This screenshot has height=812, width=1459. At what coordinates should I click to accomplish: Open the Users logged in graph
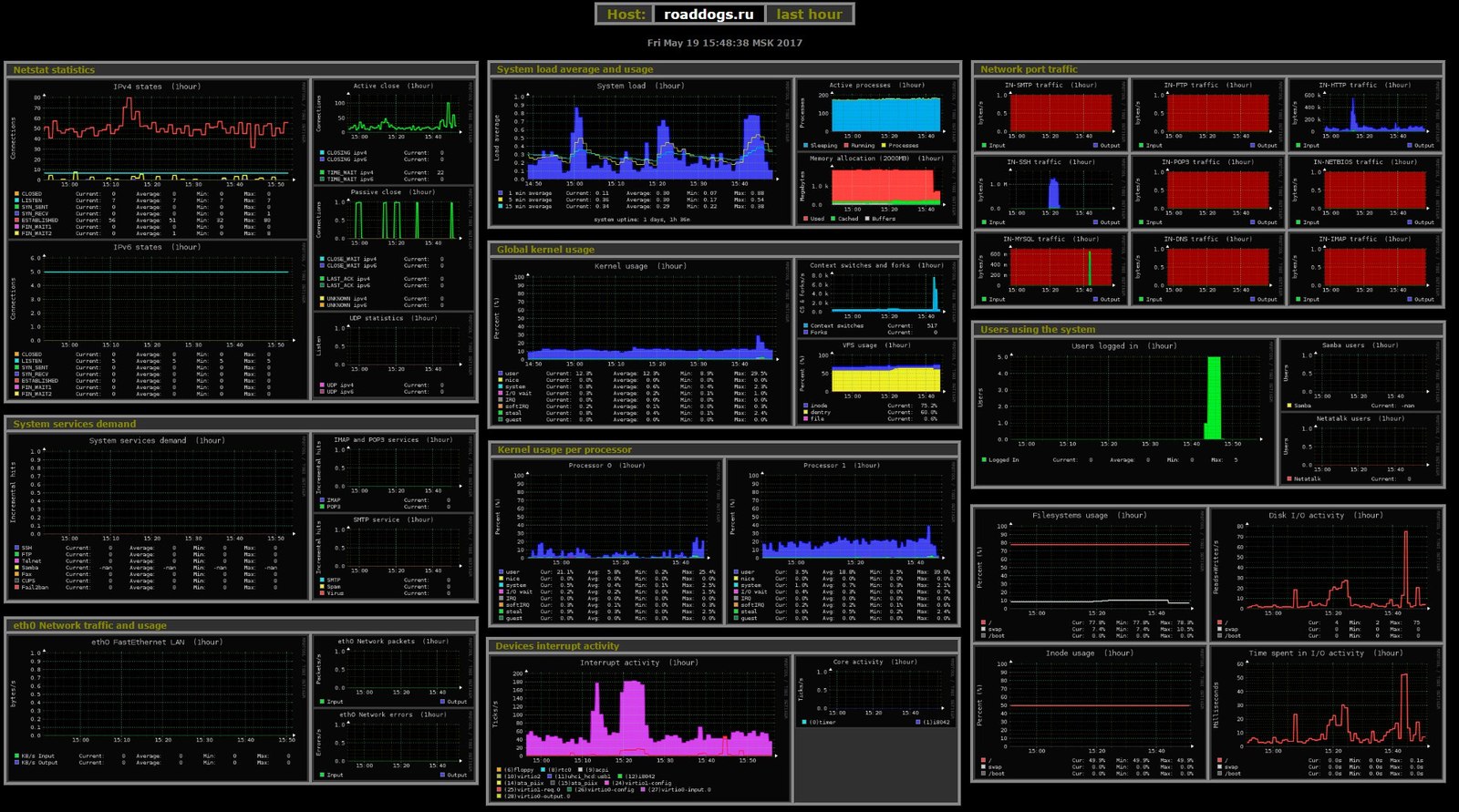coord(1125,412)
